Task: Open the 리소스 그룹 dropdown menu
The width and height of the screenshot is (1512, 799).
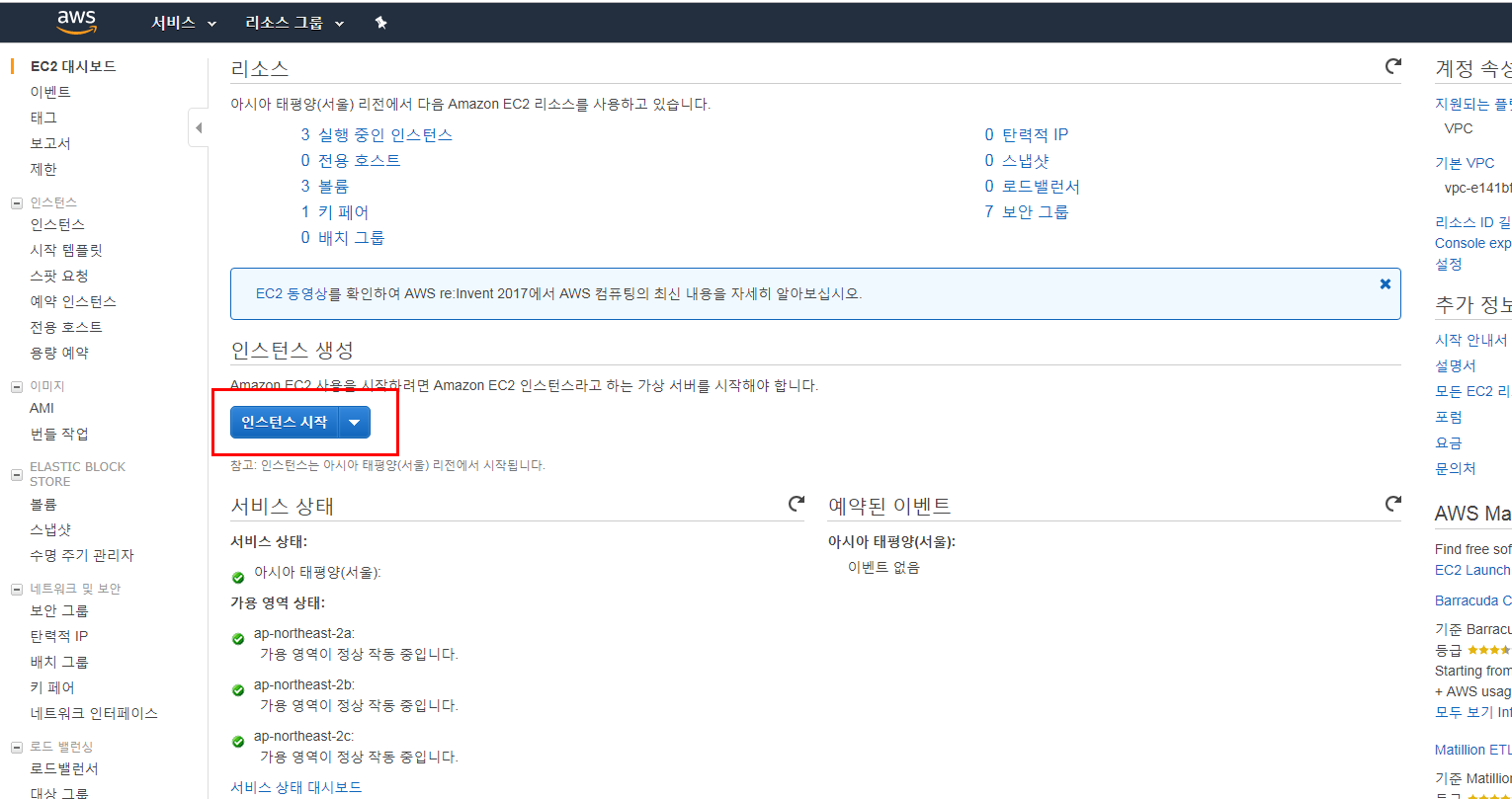Action: point(294,23)
